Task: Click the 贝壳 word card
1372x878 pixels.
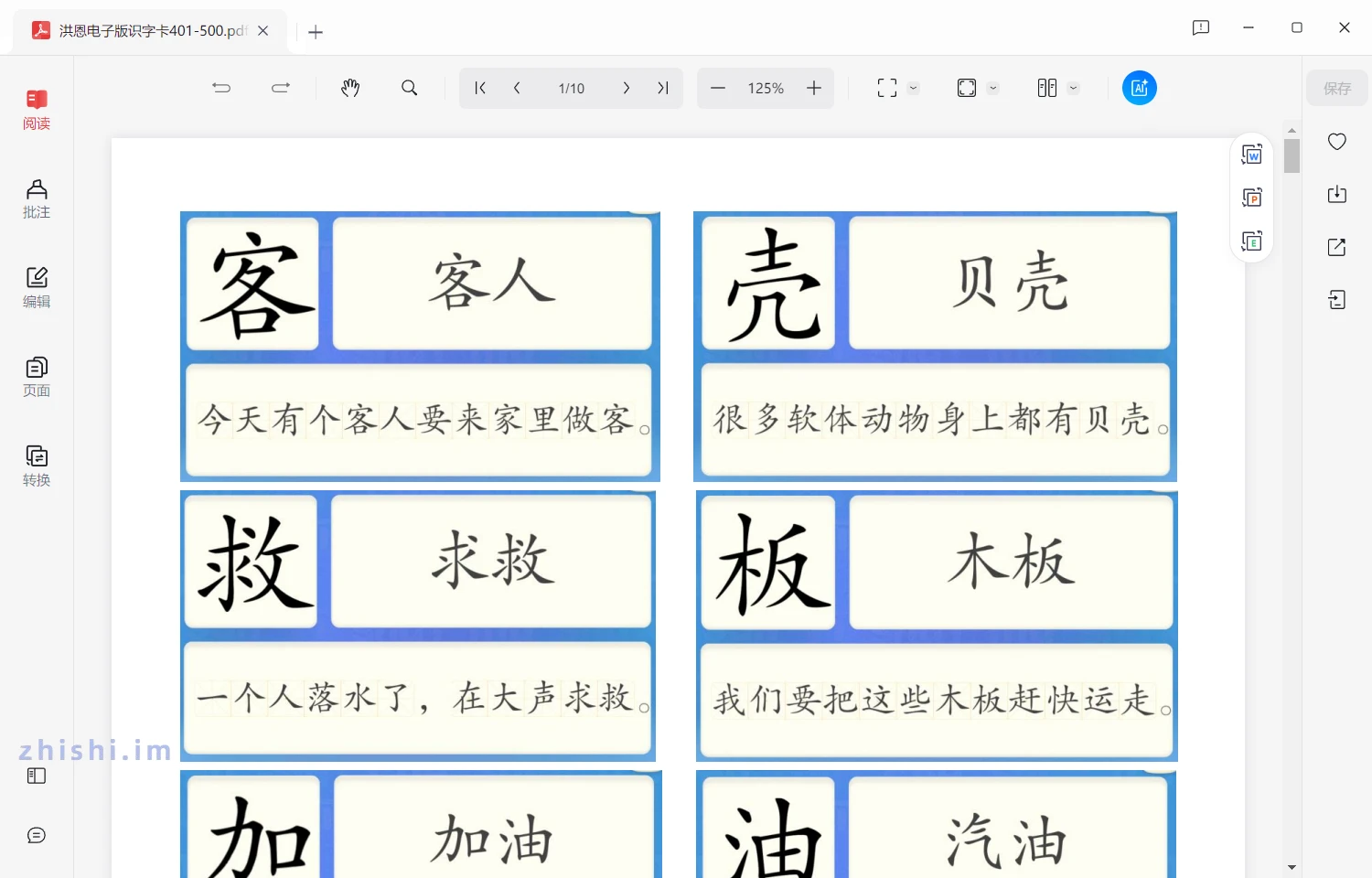Action: click(x=1010, y=283)
